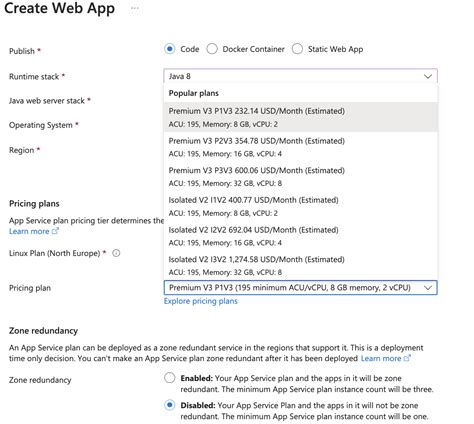Open Learn more link in Zone redundancy description
Image resolution: width=474 pixels, height=424 pixels.
386,358
